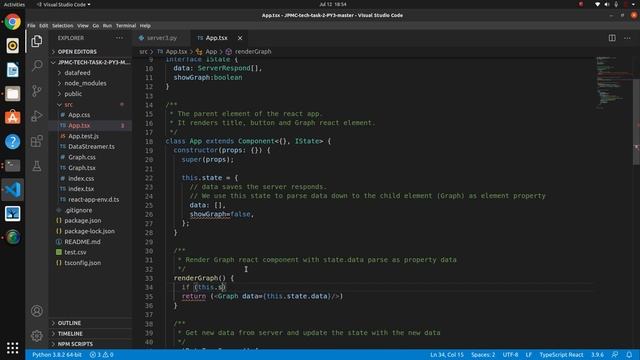Open README.md in the explorer
This screenshot has height=360, width=640.
[82, 242]
